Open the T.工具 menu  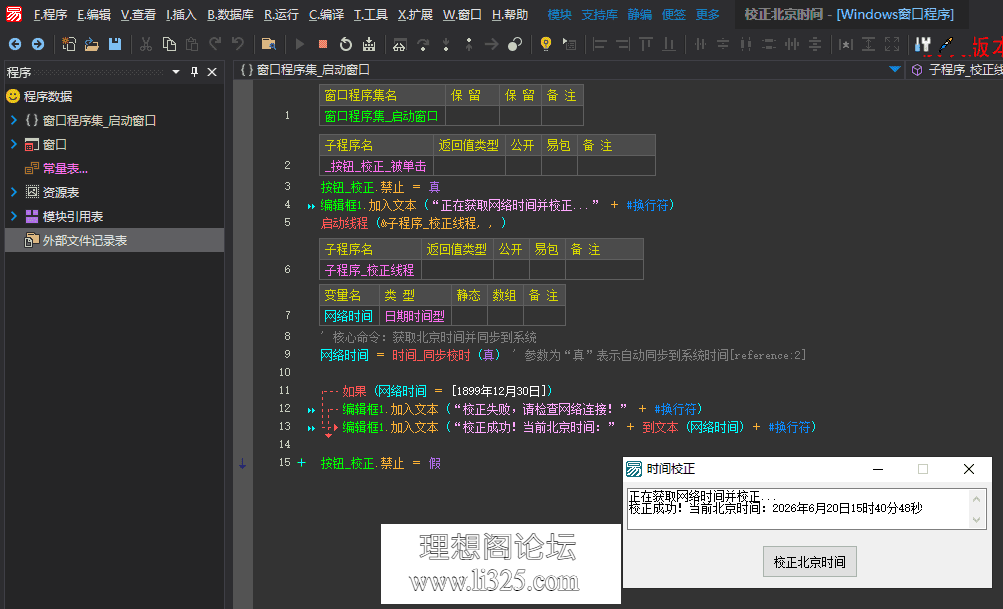370,14
